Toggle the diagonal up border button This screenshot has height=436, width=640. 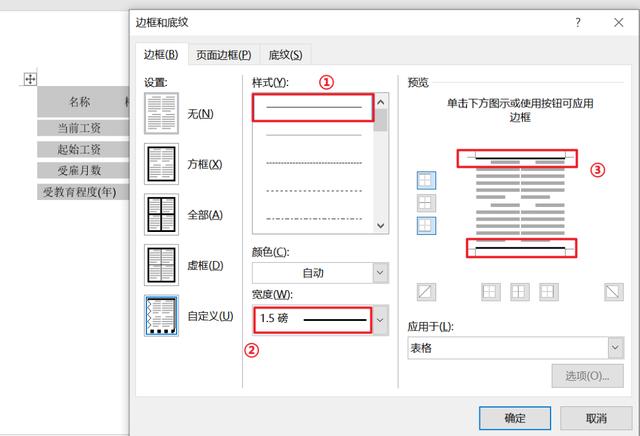pyautogui.click(x=426, y=292)
